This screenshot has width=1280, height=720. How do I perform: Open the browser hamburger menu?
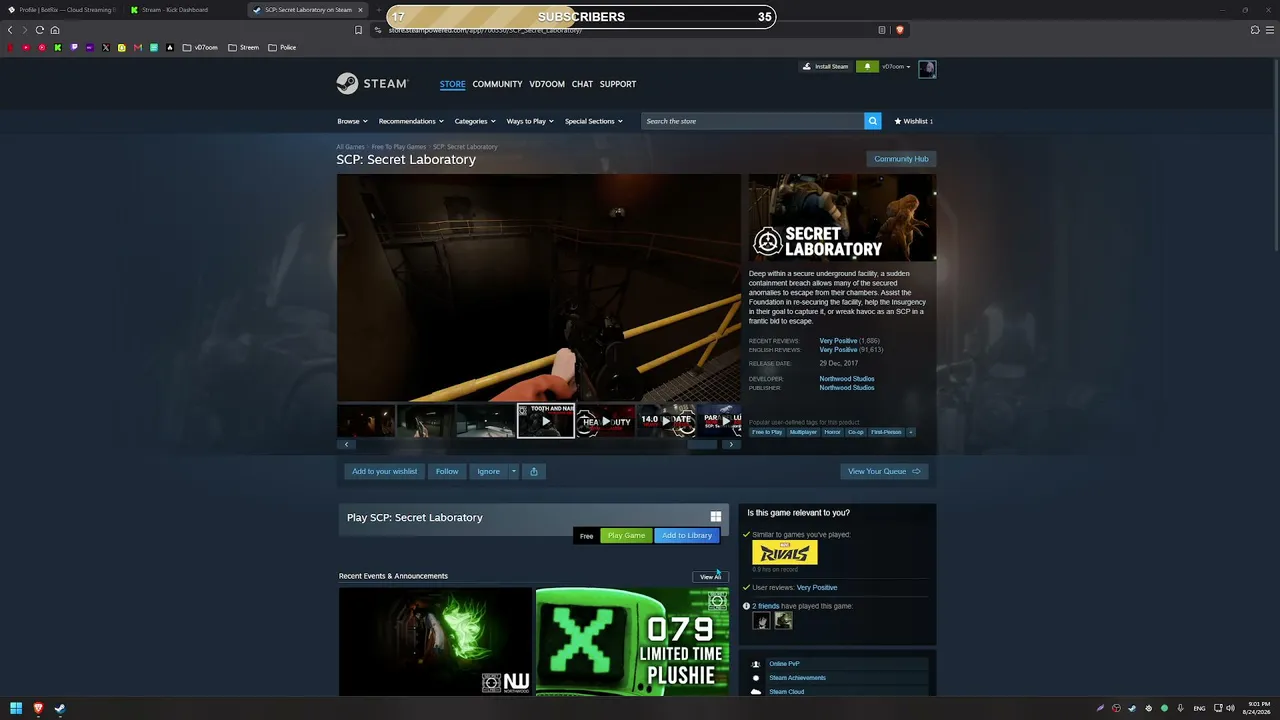coord(1270,30)
